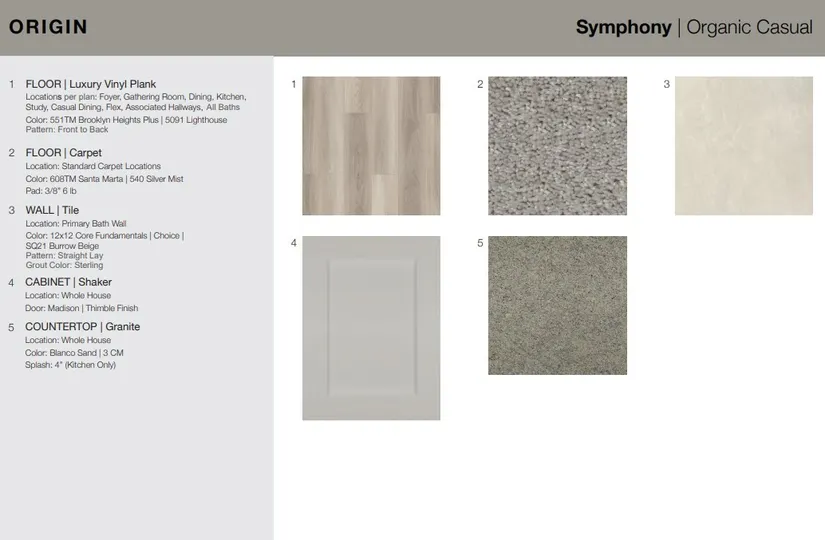Click the "Door: Madison | Thimble Finish" line

(x=81, y=309)
